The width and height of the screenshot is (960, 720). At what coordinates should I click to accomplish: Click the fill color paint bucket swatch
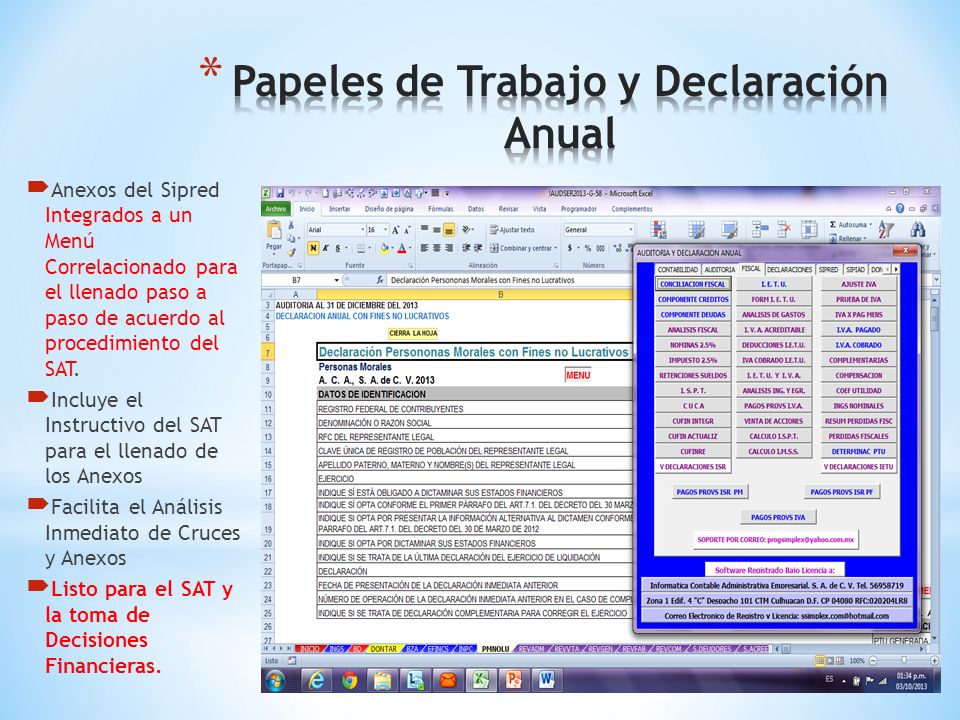(384, 248)
